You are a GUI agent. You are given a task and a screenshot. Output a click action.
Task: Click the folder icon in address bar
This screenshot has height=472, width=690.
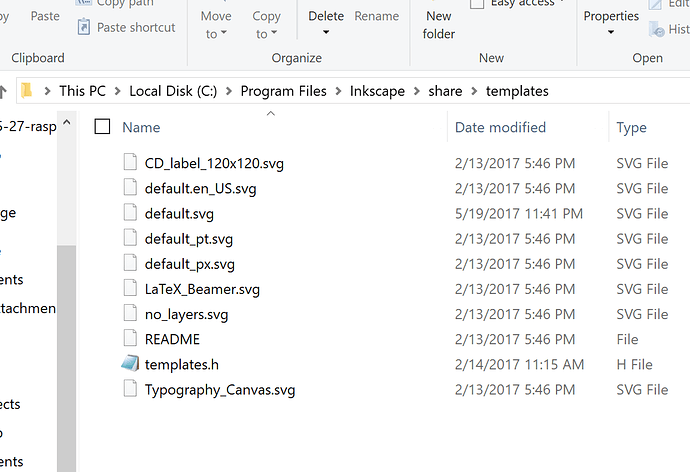click(27, 91)
